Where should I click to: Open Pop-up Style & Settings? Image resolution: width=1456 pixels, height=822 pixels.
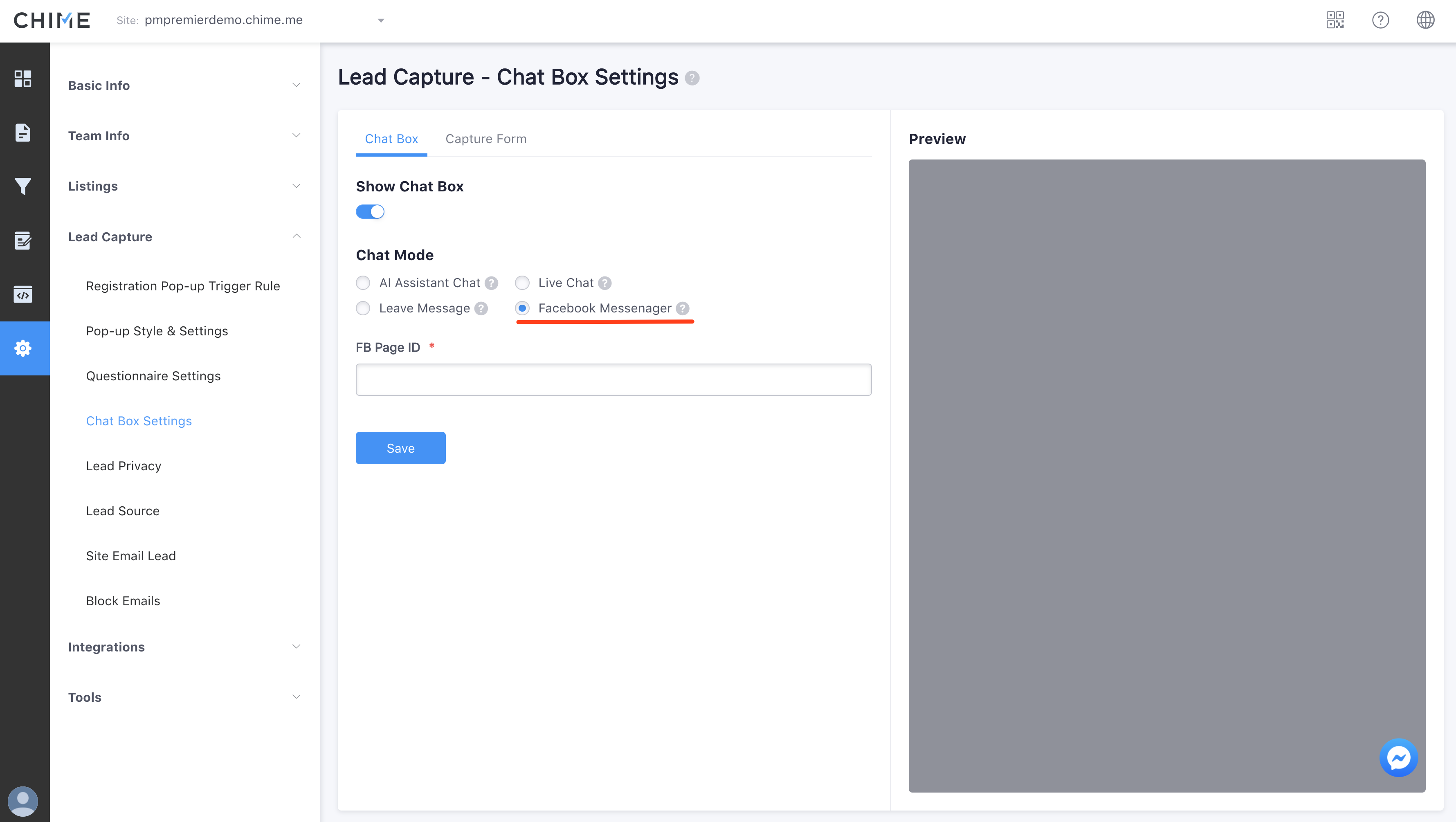(157, 331)
